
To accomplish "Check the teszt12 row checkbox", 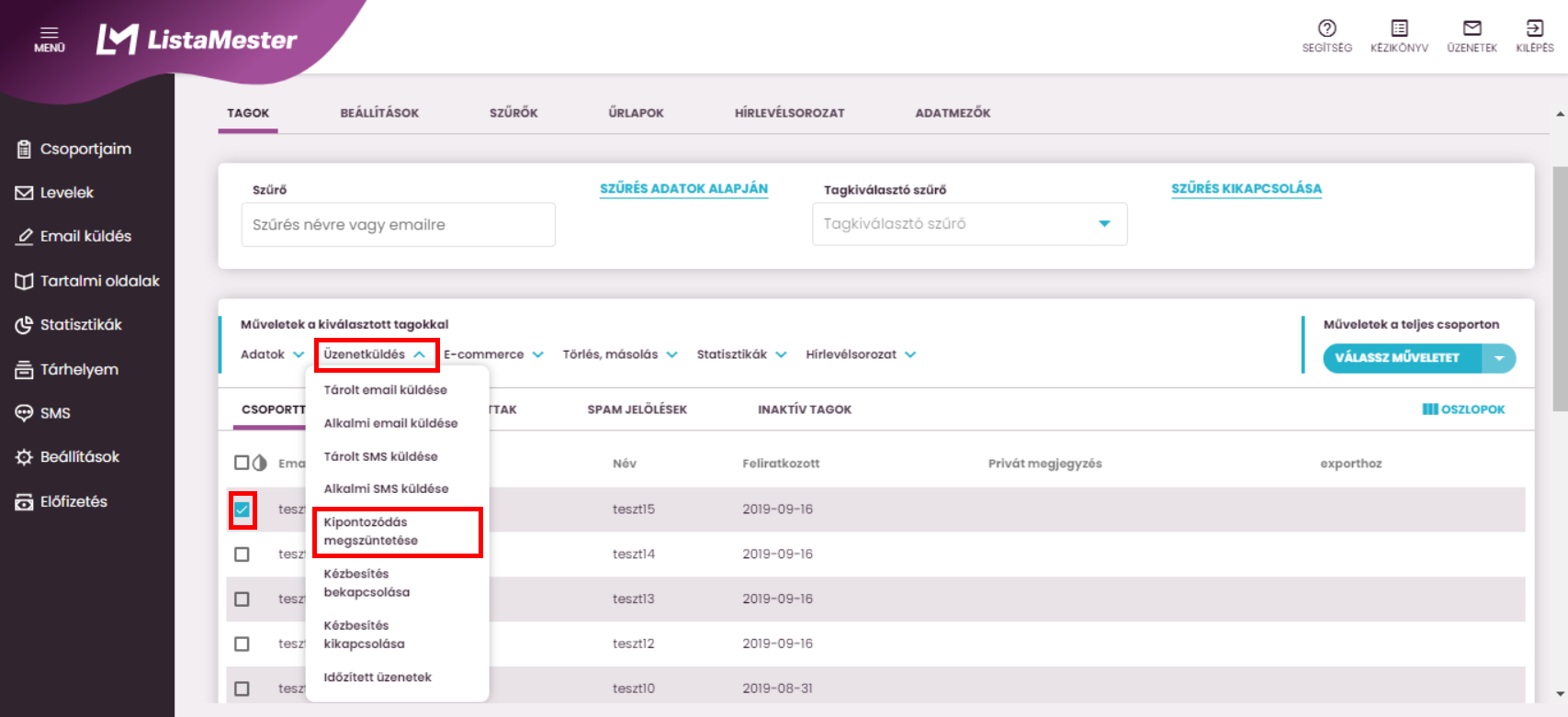I will (242, 644).
